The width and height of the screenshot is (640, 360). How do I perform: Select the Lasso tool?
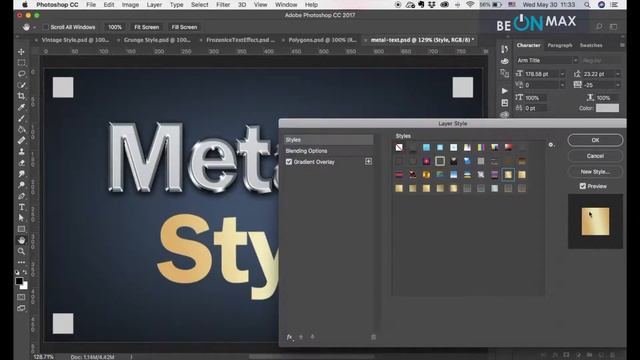point(21,74)
